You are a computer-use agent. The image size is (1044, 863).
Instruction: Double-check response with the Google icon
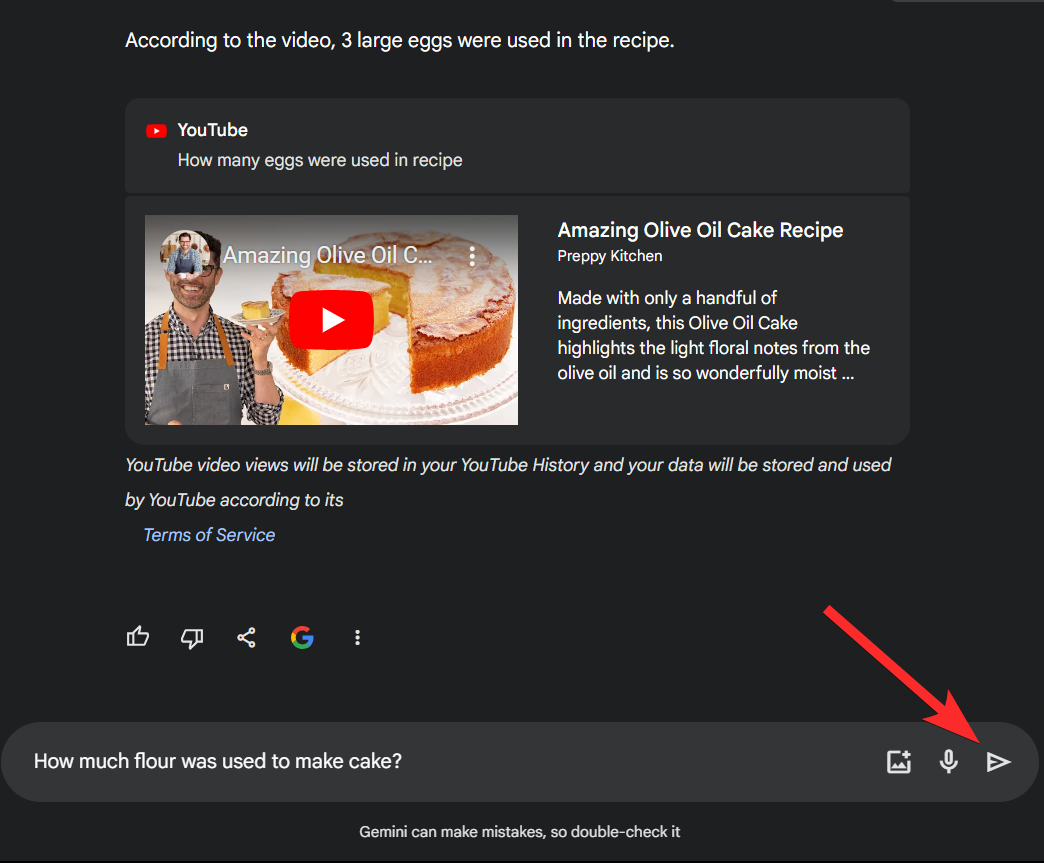[302, 637]
